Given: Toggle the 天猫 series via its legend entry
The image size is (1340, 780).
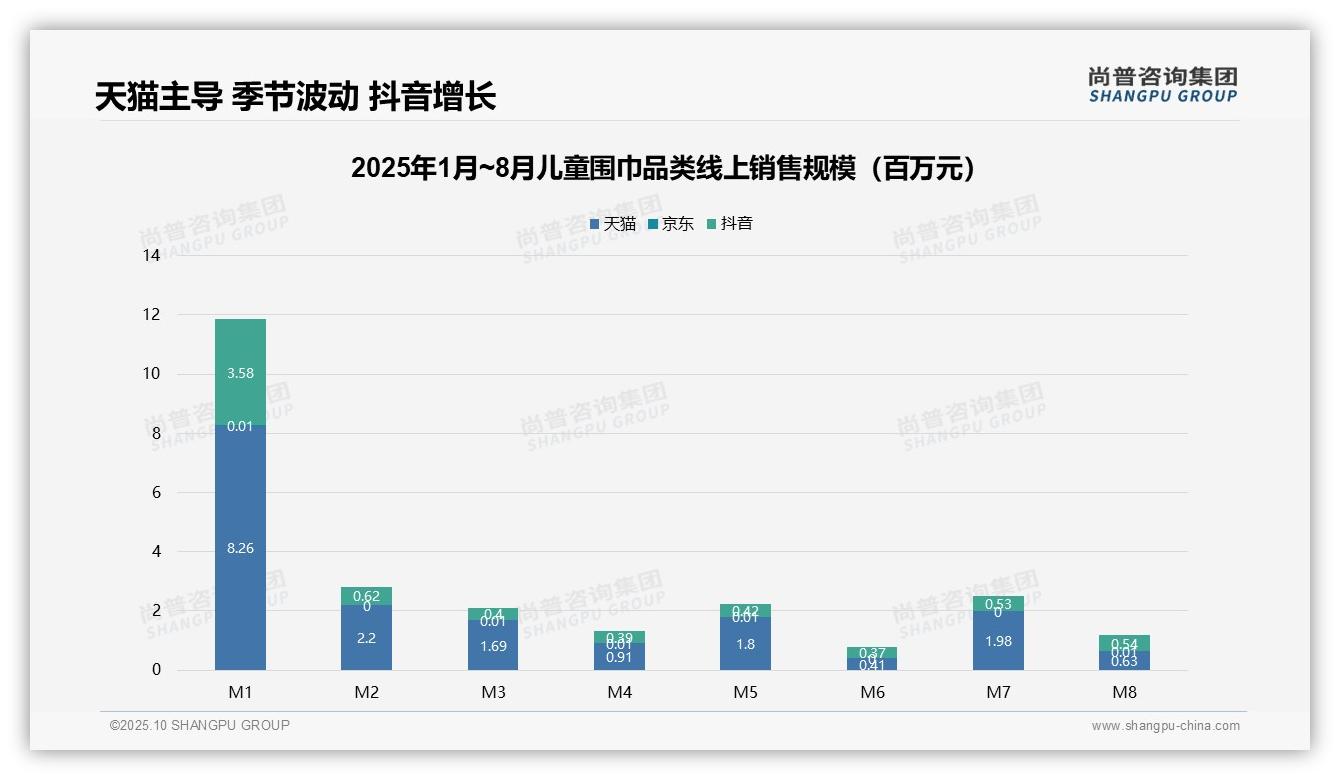Looking at the screenshot, I should point(614,223).
